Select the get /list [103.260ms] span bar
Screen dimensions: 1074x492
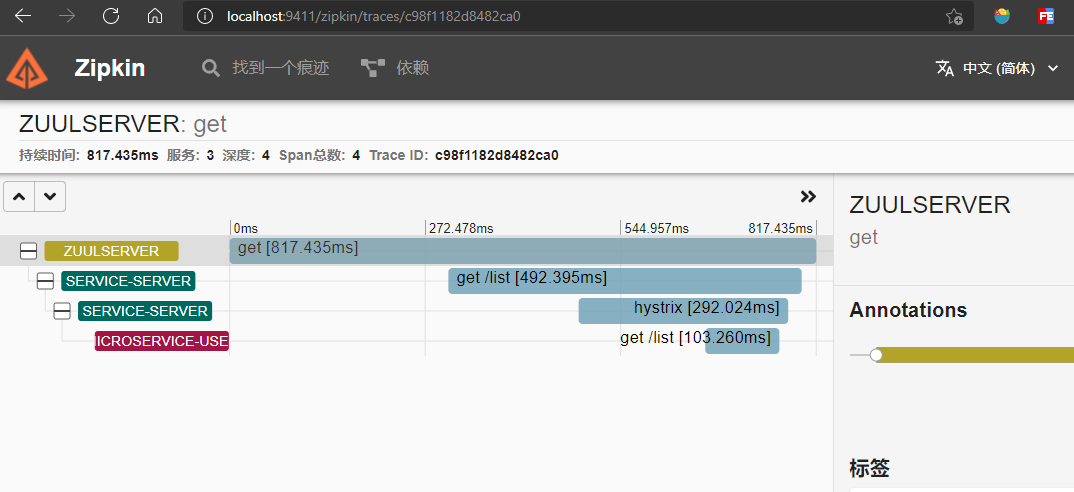[x=742, y=341]
